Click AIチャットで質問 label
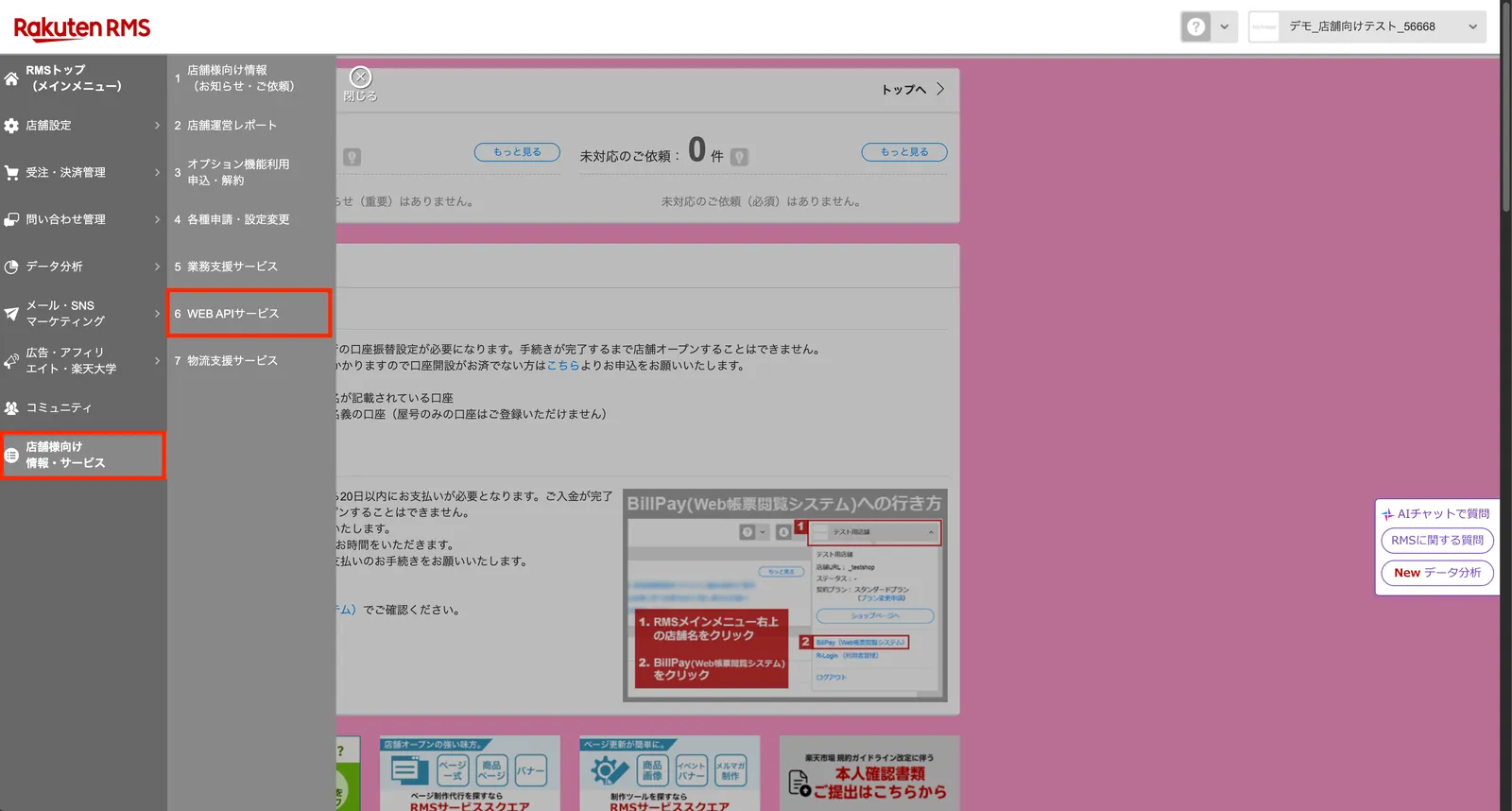 (x=1435, y=514)
